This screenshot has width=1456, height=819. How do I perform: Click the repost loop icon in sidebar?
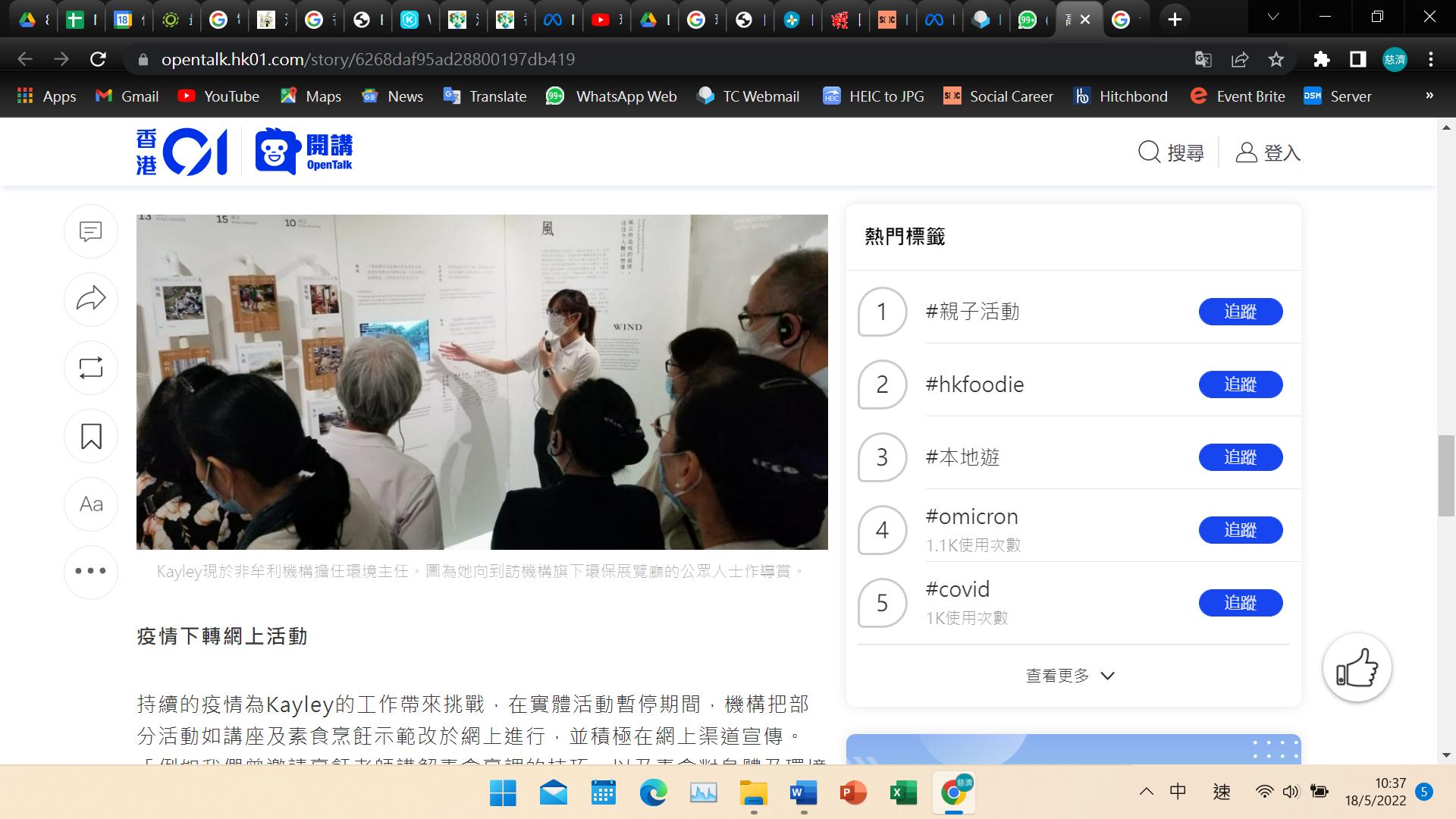[x=91, y=368]
